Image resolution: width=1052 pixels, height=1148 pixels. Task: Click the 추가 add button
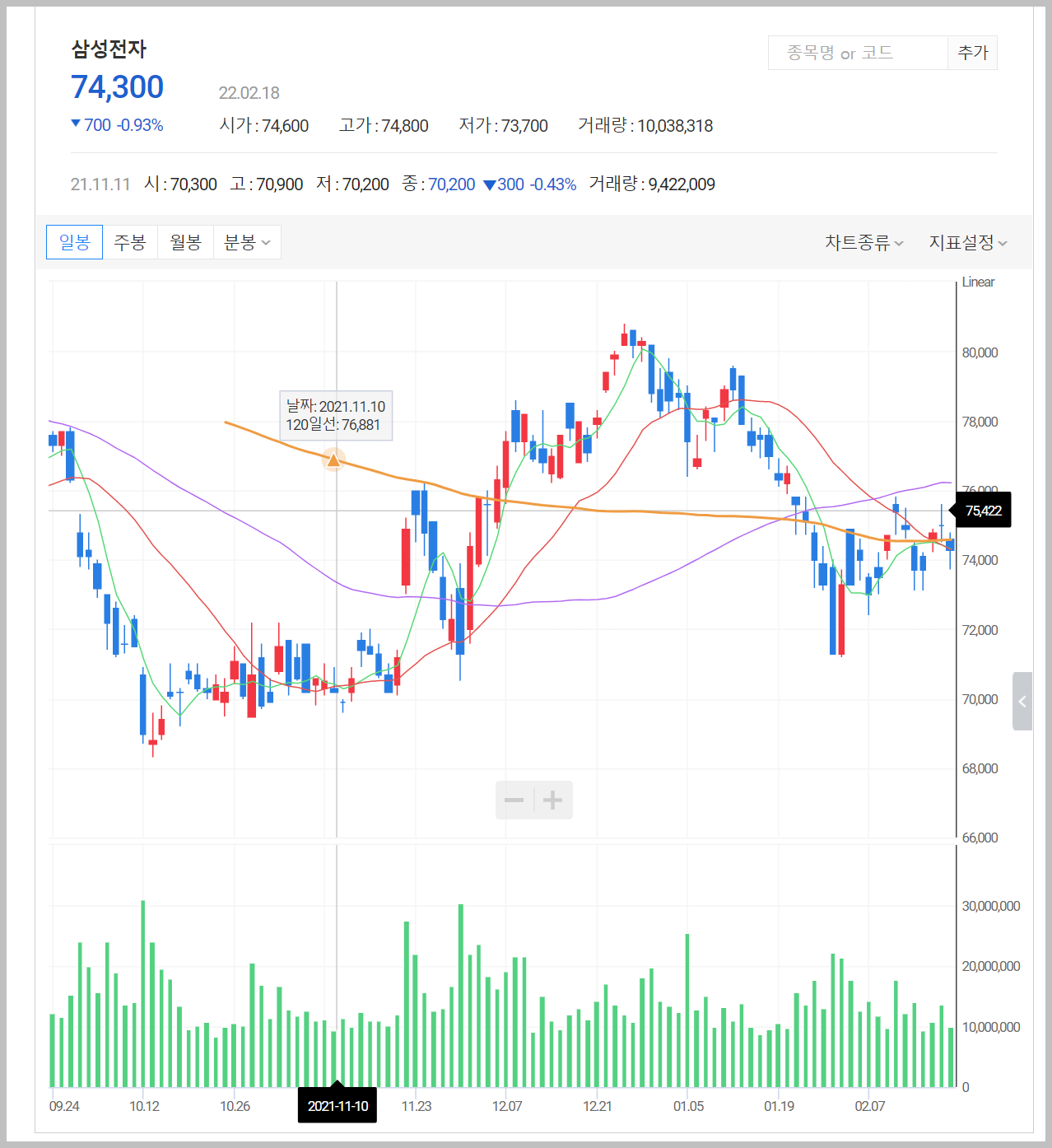point(973,53)
